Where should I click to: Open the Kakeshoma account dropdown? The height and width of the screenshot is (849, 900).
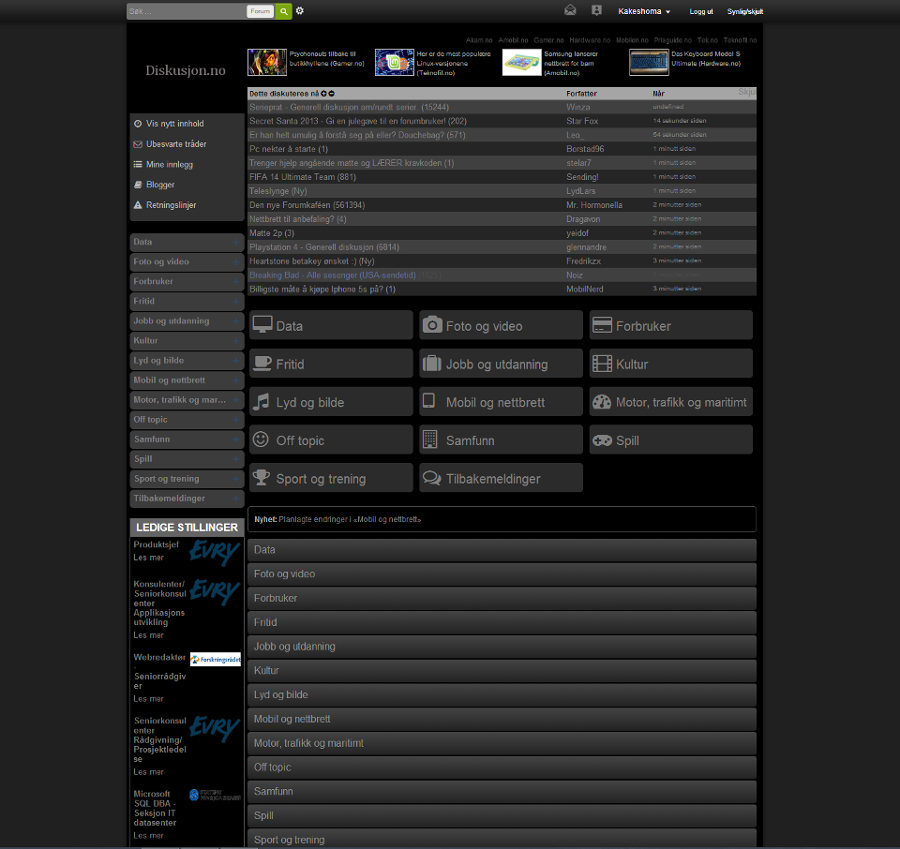[647, 10]
